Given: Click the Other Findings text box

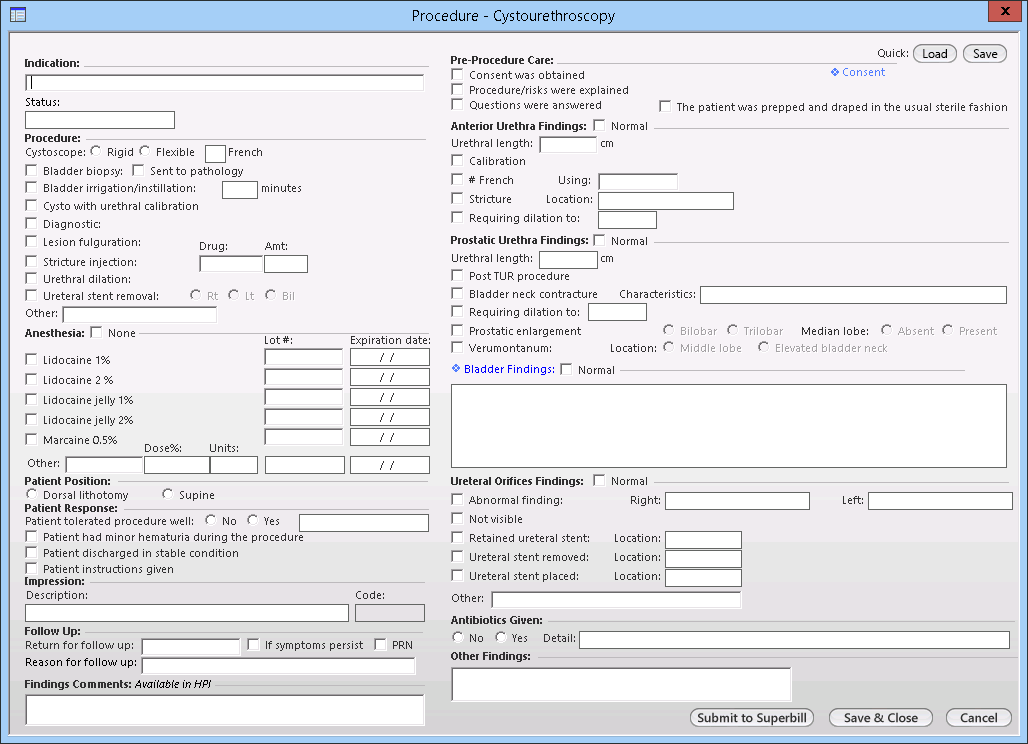Looking at the screenshot, I should coord(622,684).
